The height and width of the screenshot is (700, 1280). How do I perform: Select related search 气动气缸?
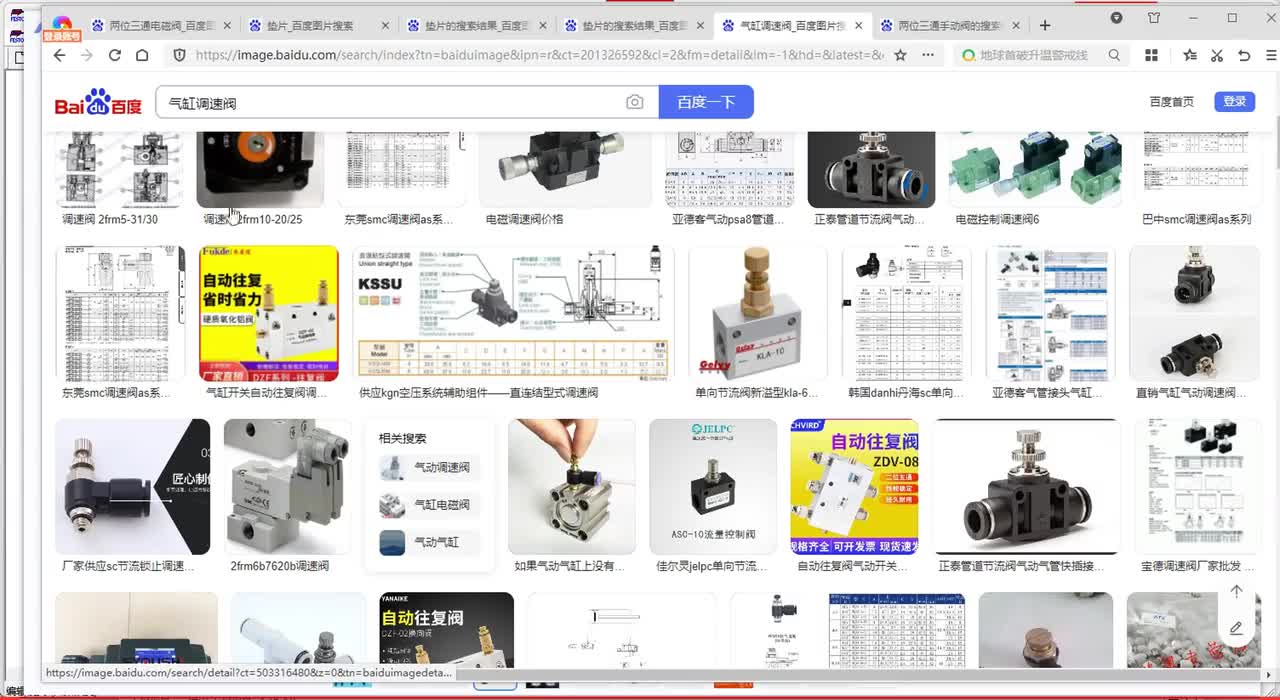[x=430, y=542]
